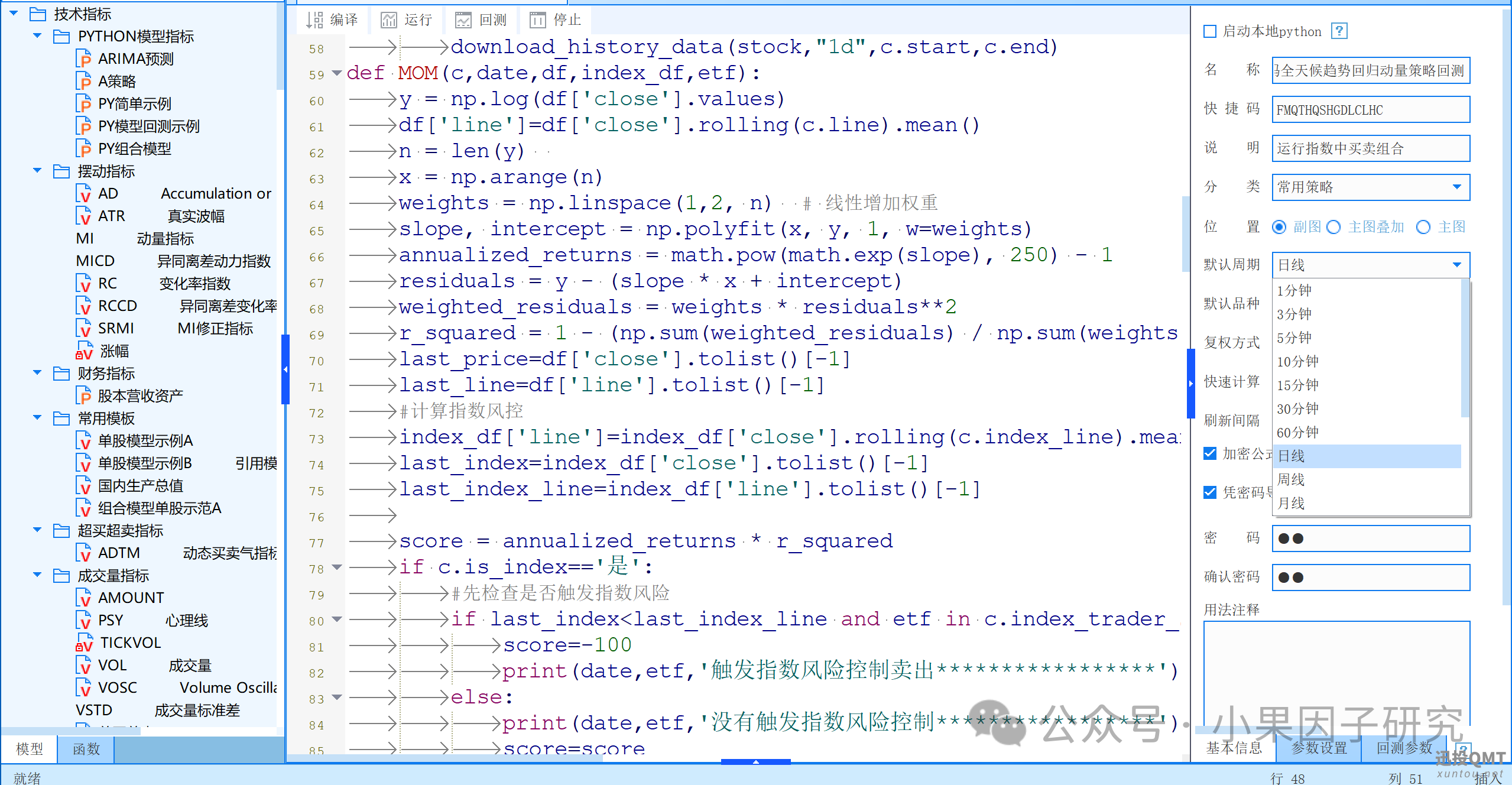
Task: Fold the def MOM code block on line 59
Action: pos(337,73)
